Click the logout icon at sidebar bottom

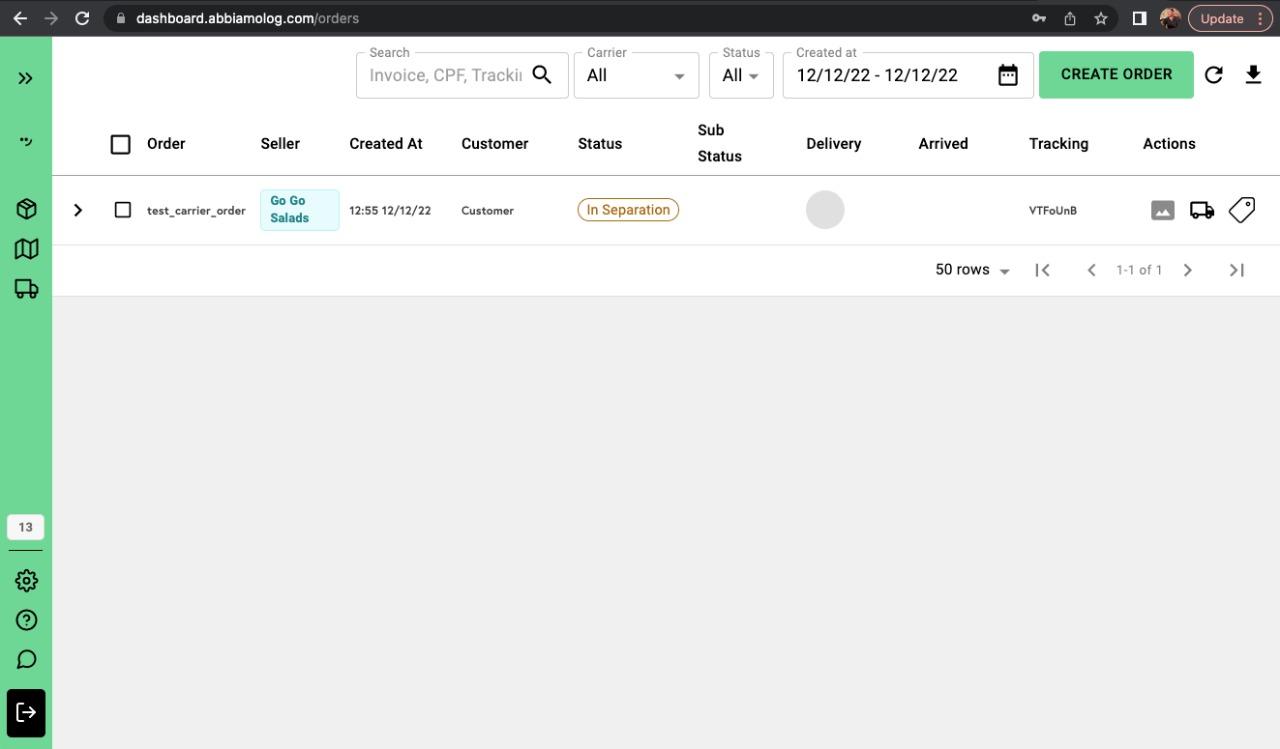pyautogui.click(x=26, y=713)
